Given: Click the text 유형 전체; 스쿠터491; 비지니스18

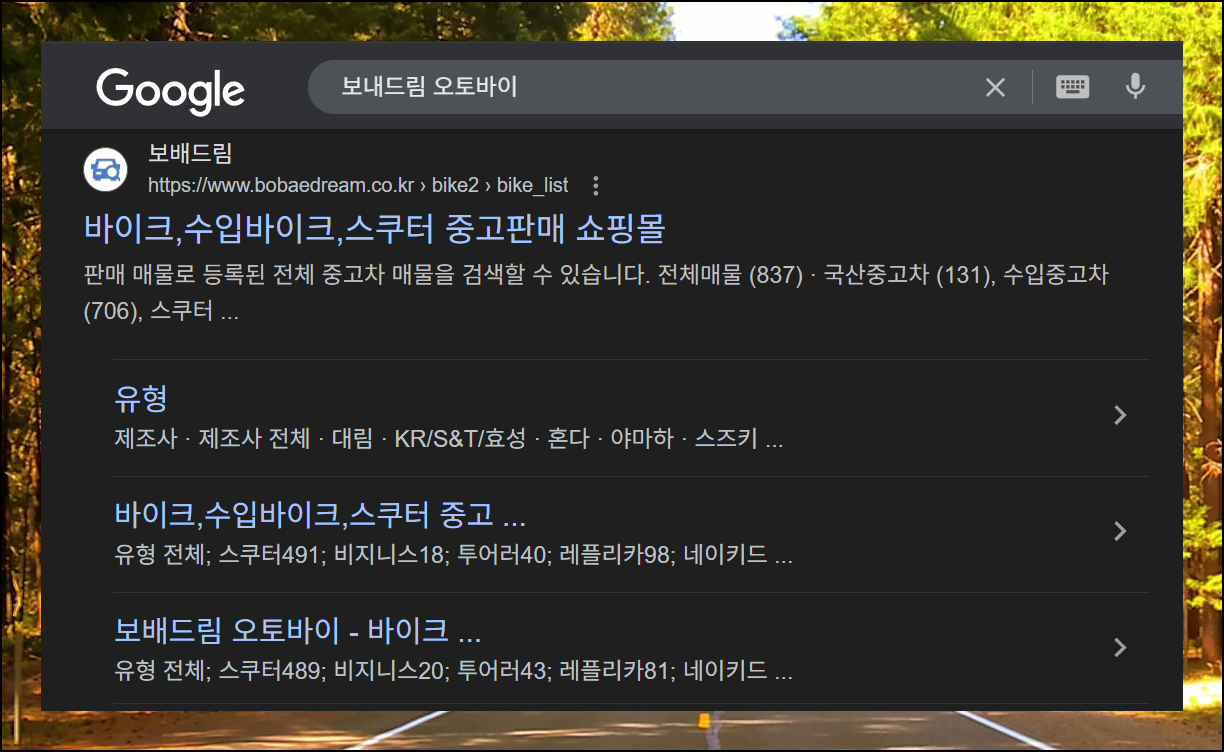Looking at the screenshot, I should 279,555.
